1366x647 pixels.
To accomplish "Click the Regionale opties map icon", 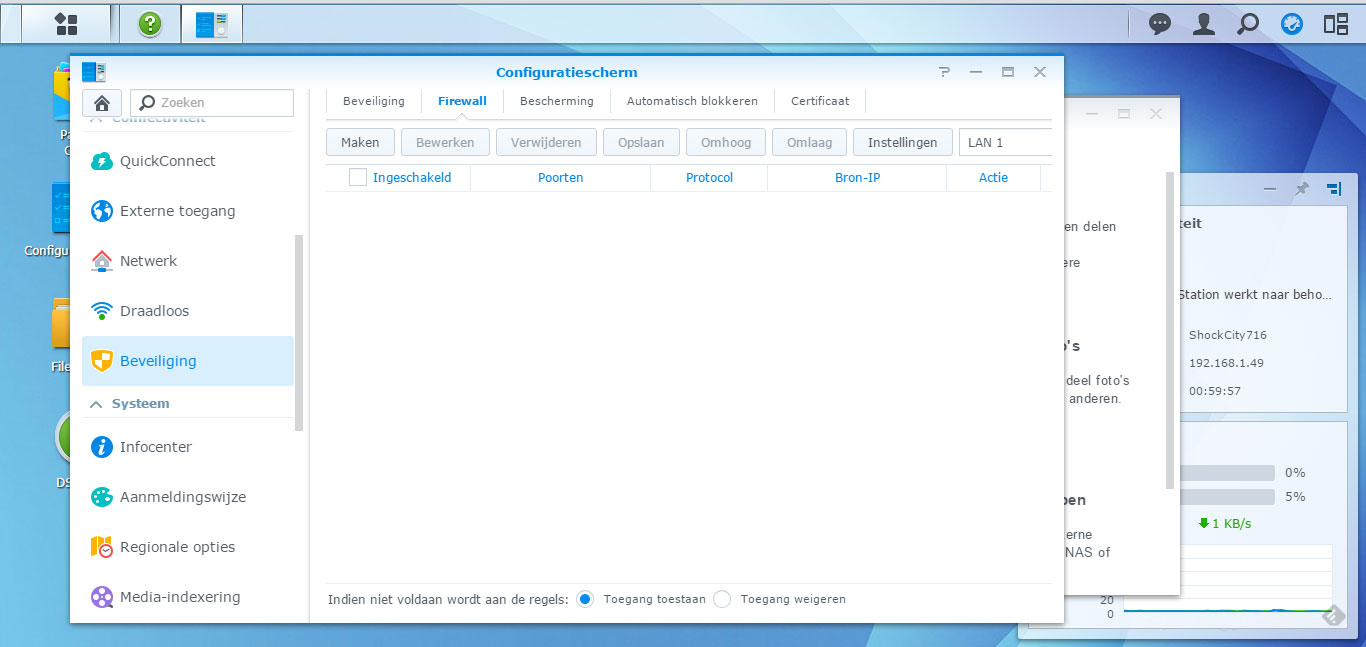I will coord(102,547).
